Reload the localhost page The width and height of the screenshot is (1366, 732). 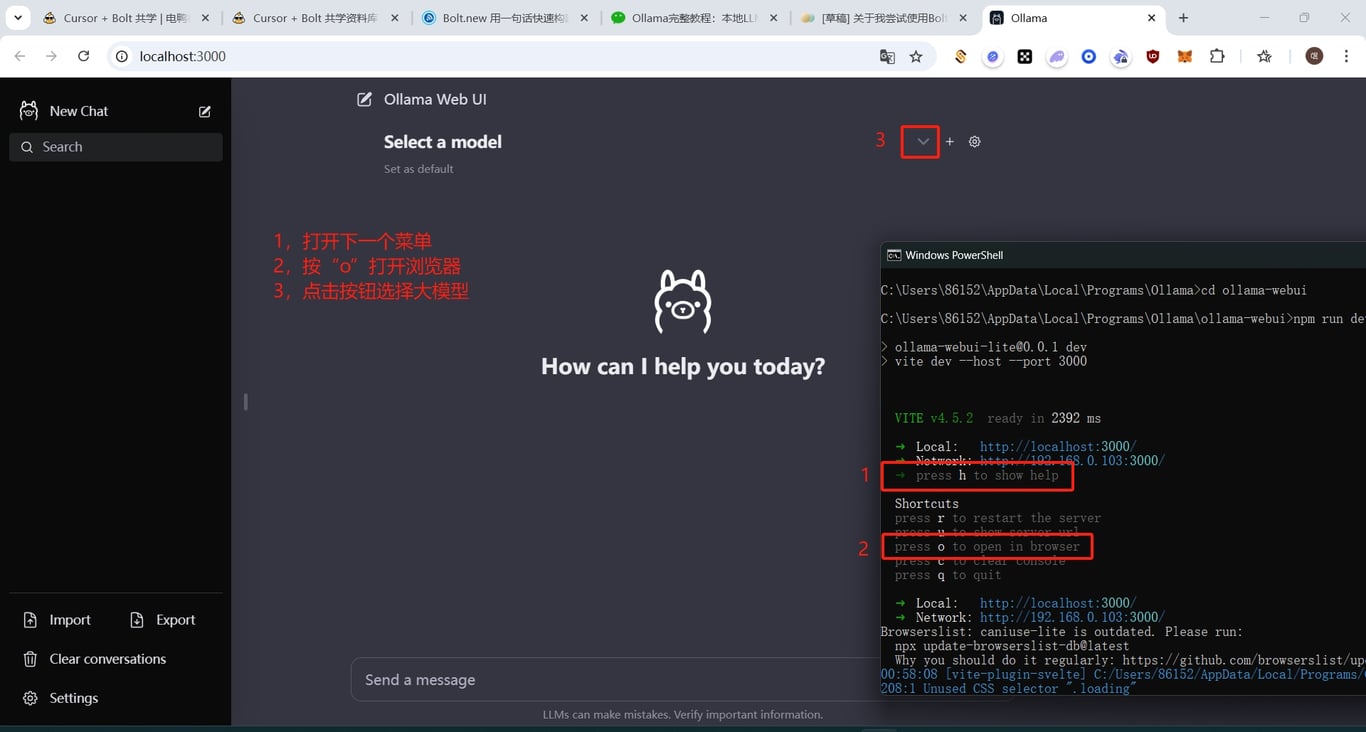point(83,57)
